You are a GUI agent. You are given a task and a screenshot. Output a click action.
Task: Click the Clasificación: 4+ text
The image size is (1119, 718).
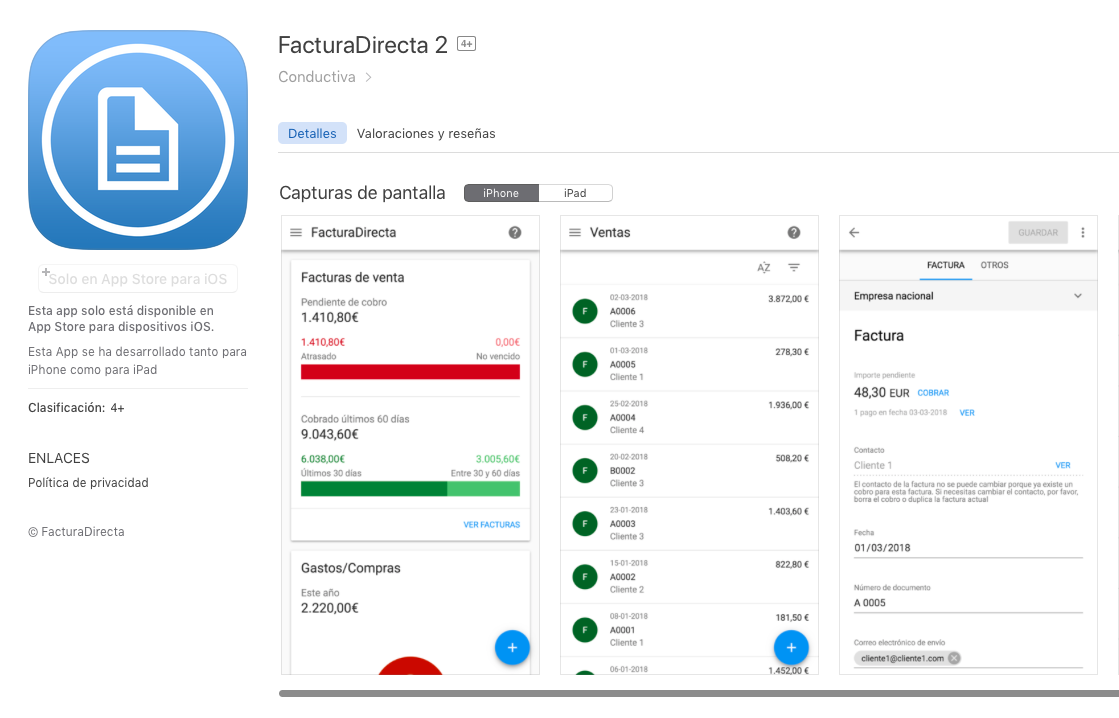point(76,408)
